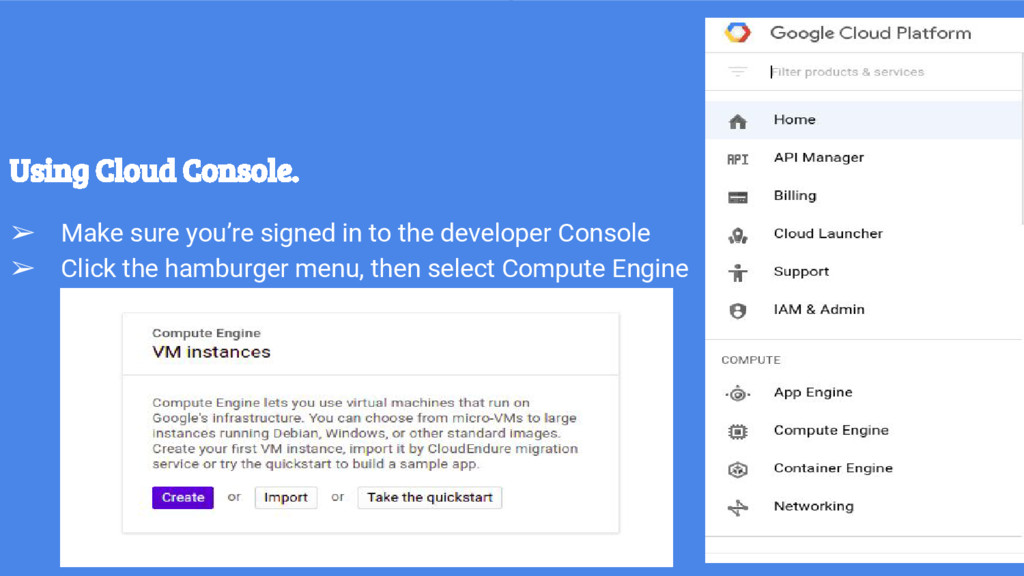Select the Cloud Launcher menu entry

click(863, 234)
